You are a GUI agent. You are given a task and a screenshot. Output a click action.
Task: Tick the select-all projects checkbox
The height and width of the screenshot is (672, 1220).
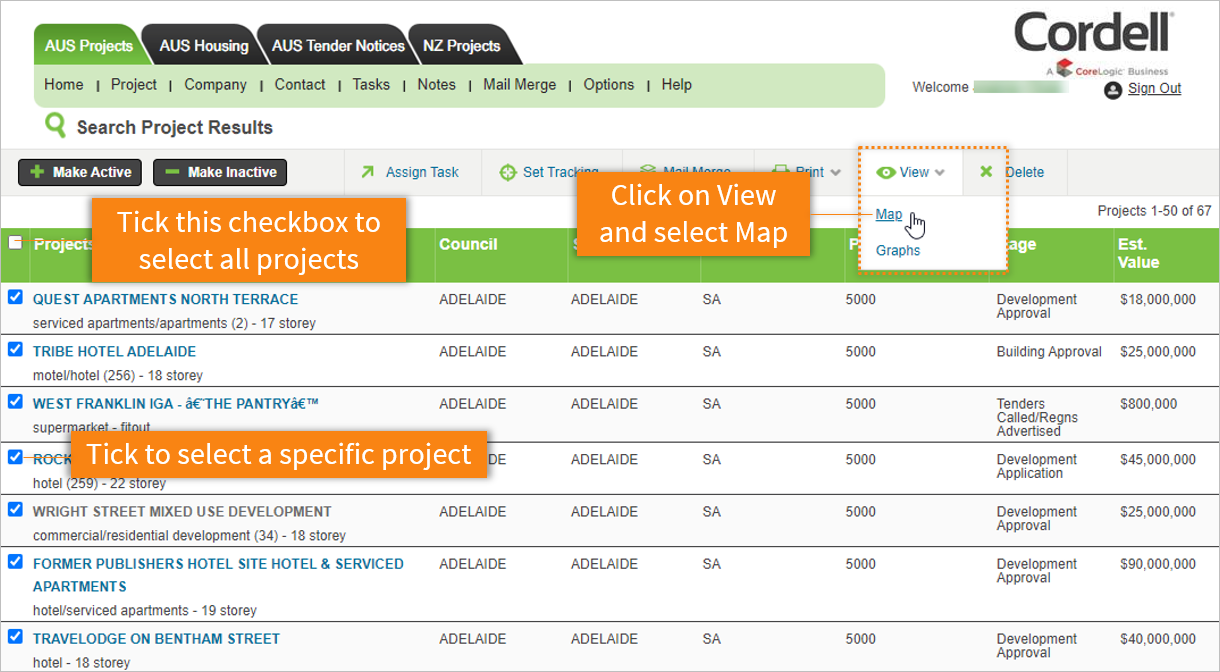click(15, 242)
